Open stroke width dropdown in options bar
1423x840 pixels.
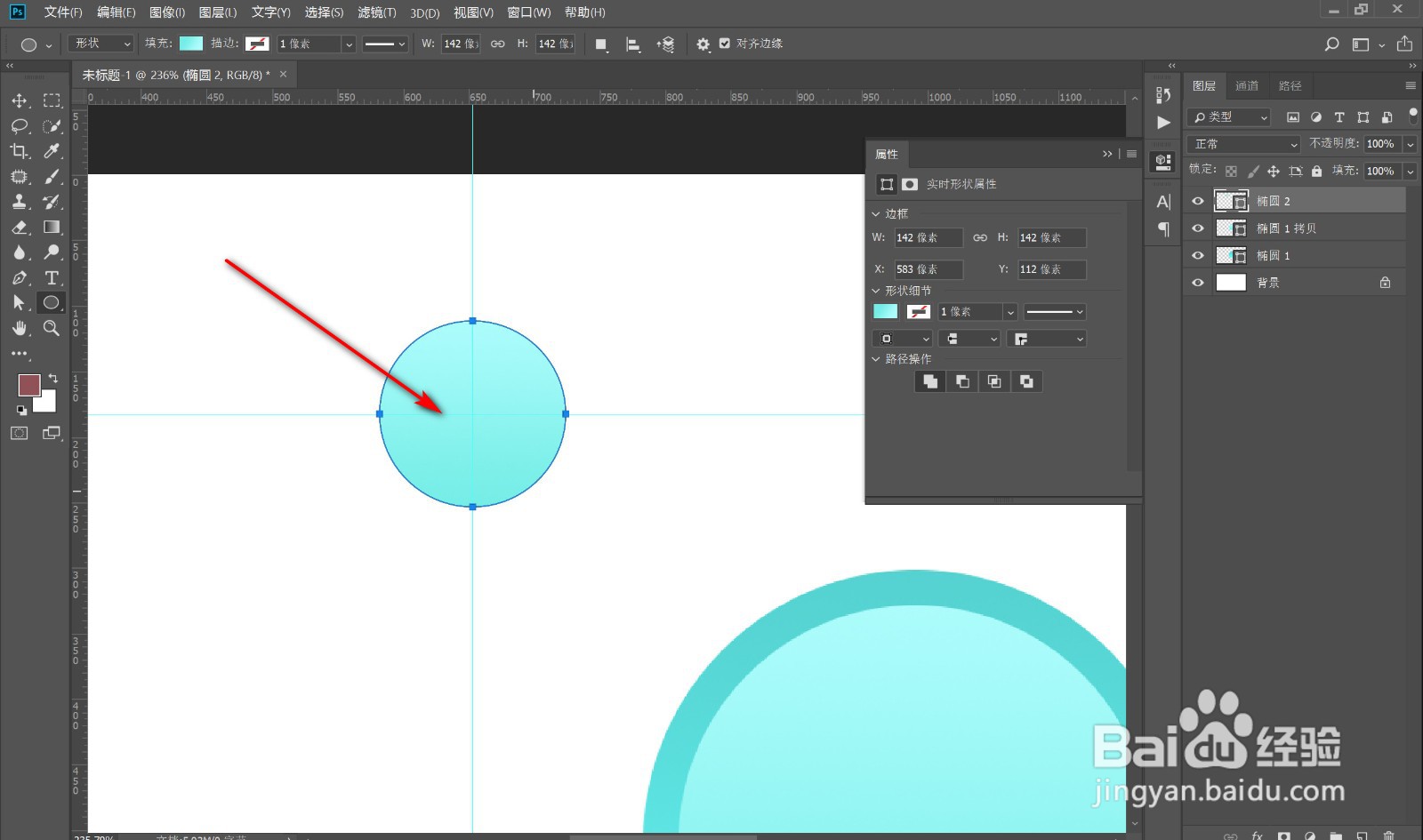coord(349,44)
